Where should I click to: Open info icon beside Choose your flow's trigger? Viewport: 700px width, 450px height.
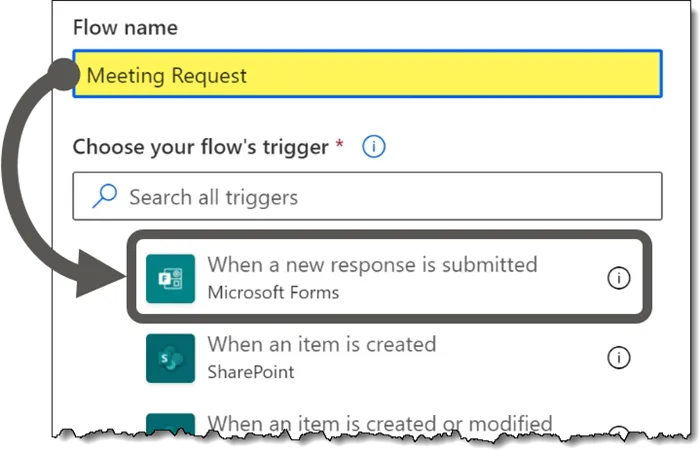tap(373, 147)
